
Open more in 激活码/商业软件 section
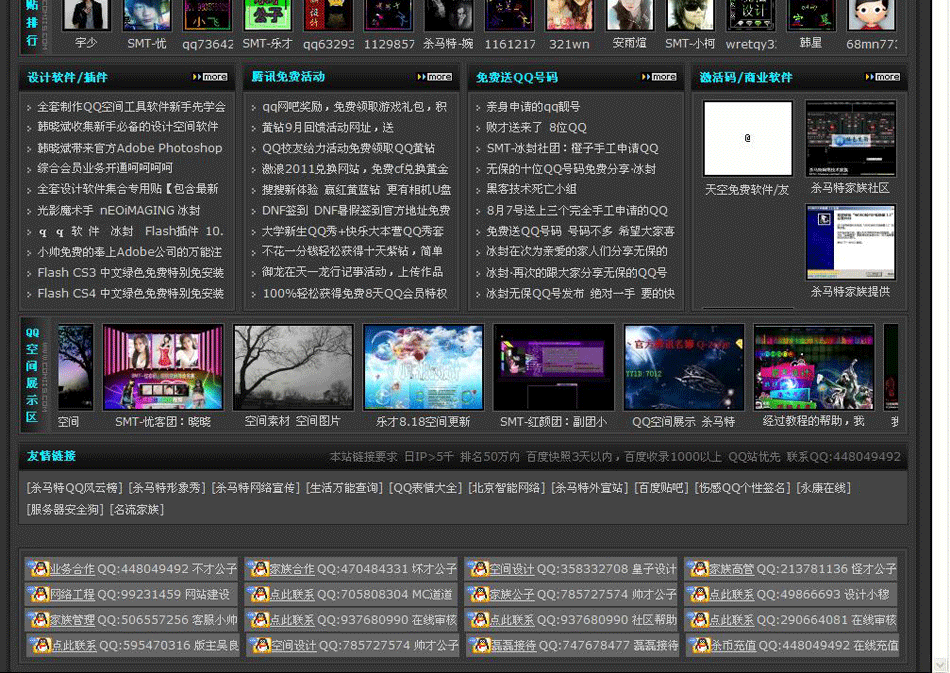[x=883, y=77]
